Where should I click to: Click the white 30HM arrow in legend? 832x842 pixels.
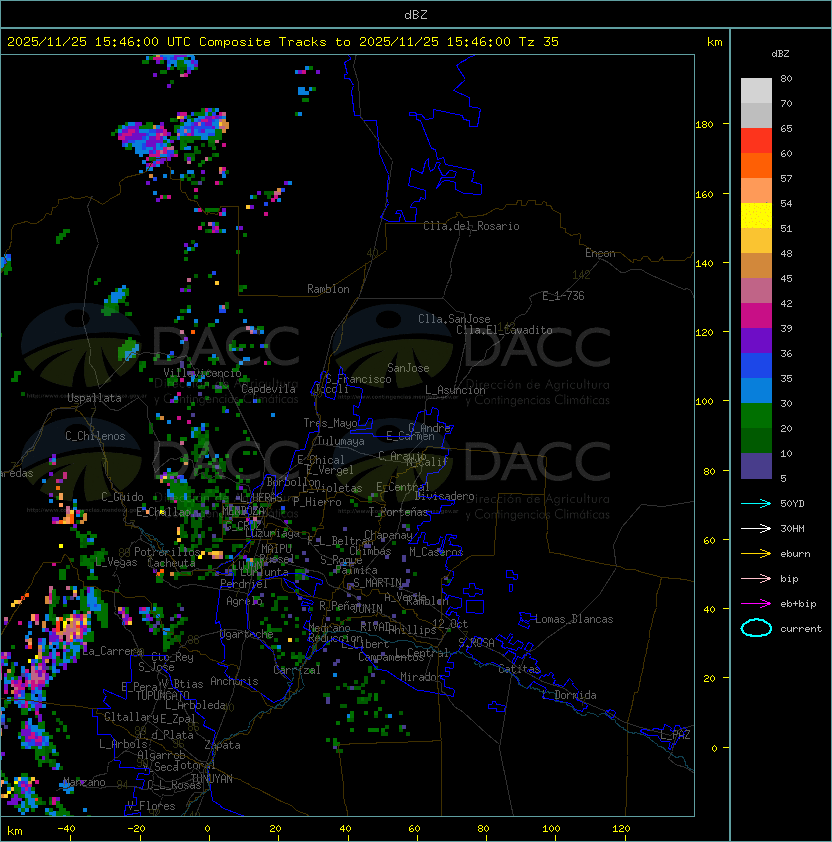click(x=756, y=528)
